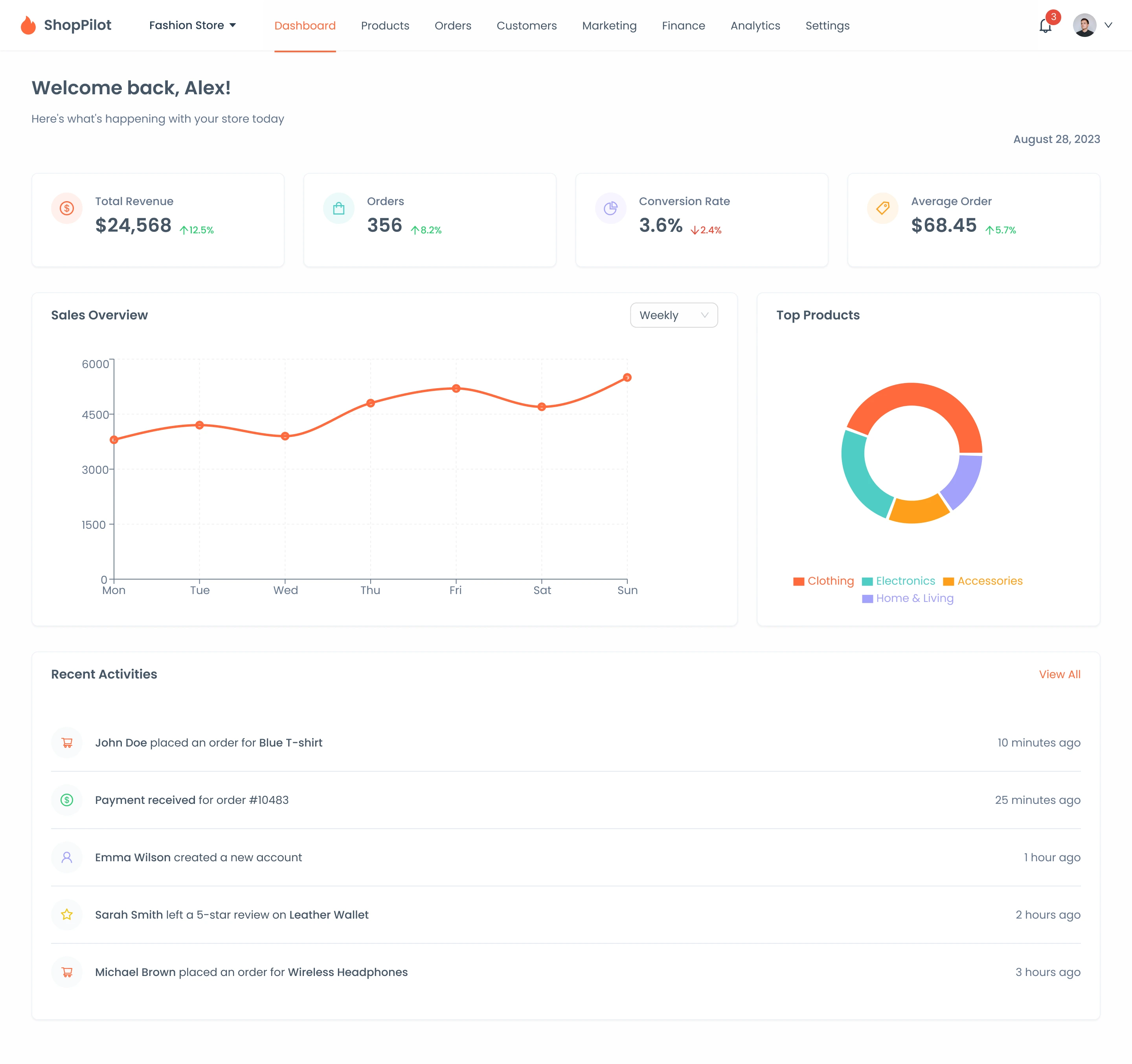1132x1064 pixels.
Task: Click the cart icon next to John Doe's order
Action: pos(66,742)
